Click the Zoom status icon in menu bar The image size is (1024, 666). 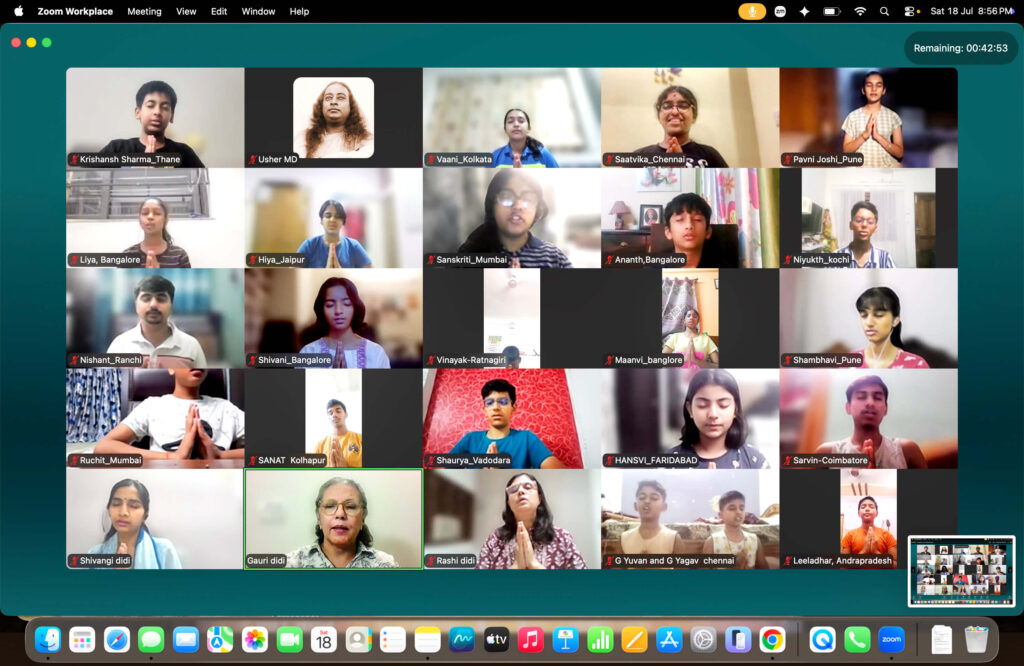tap(780, 11)
